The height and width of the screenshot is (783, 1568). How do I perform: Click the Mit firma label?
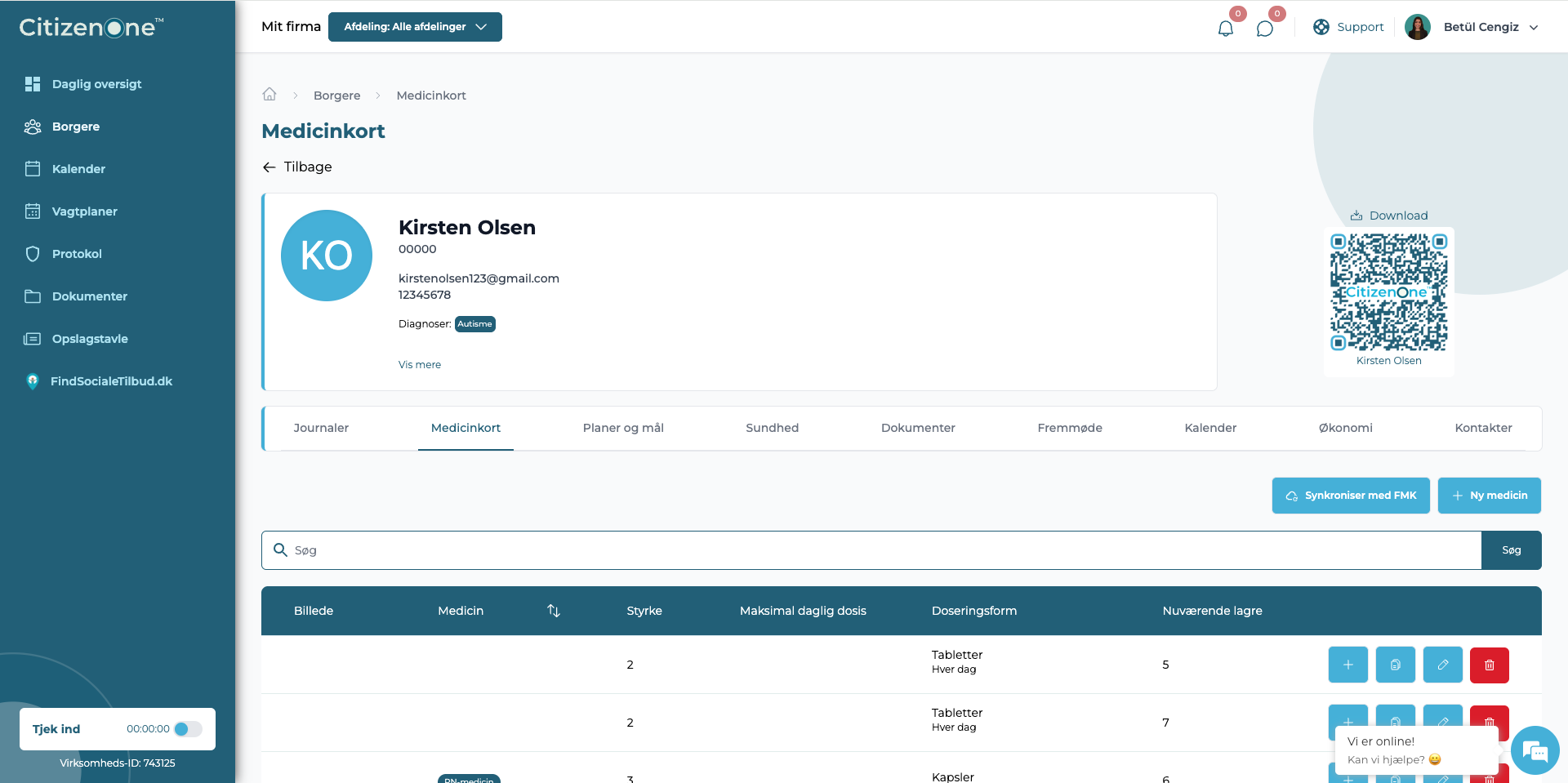click(291, 27)
